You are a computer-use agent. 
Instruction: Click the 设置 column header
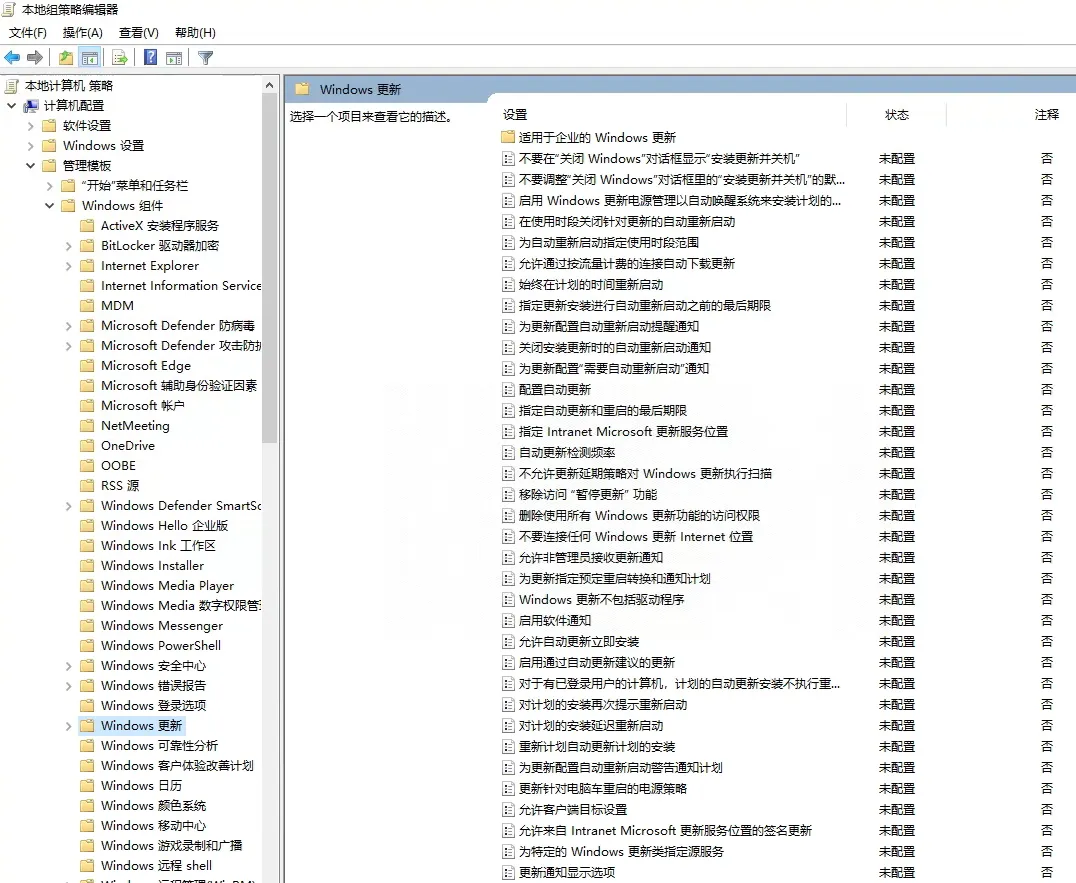(x=513, y=114)
